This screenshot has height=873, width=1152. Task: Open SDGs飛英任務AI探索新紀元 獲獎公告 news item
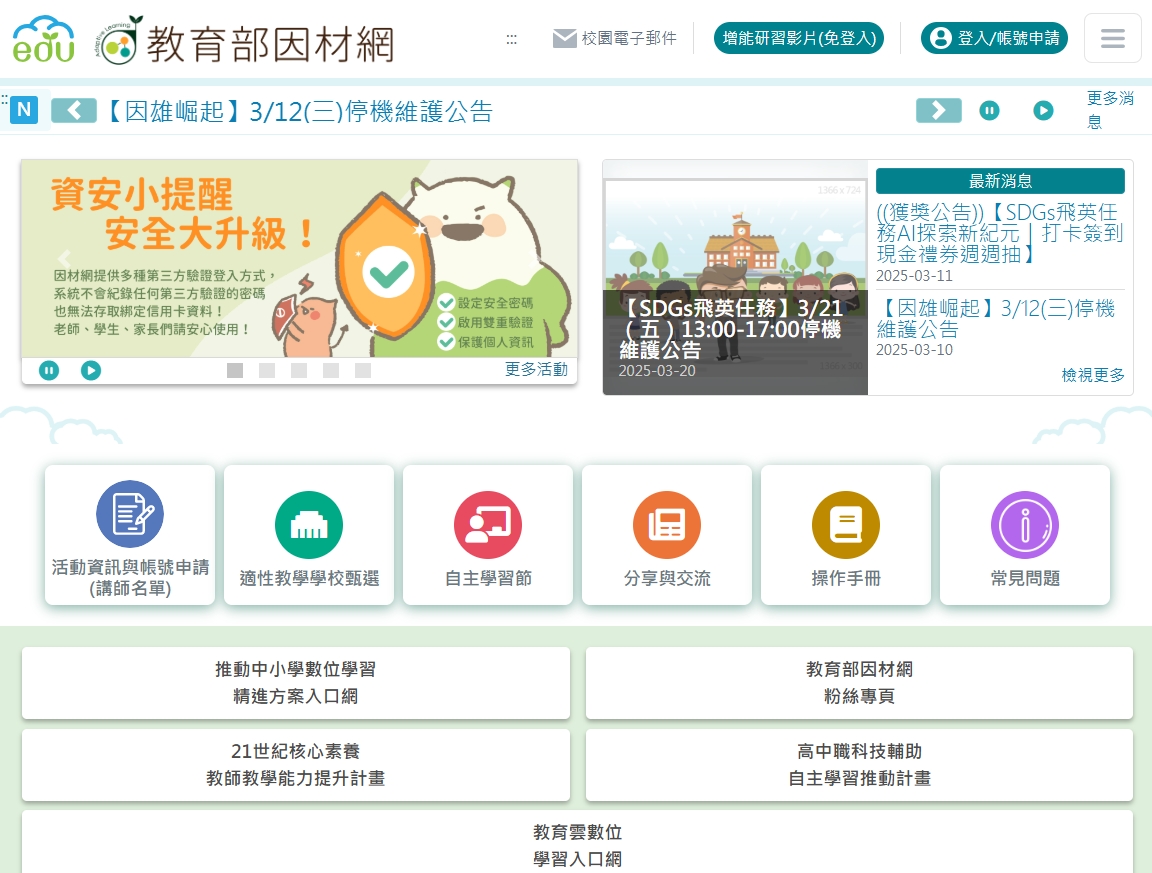999,234
